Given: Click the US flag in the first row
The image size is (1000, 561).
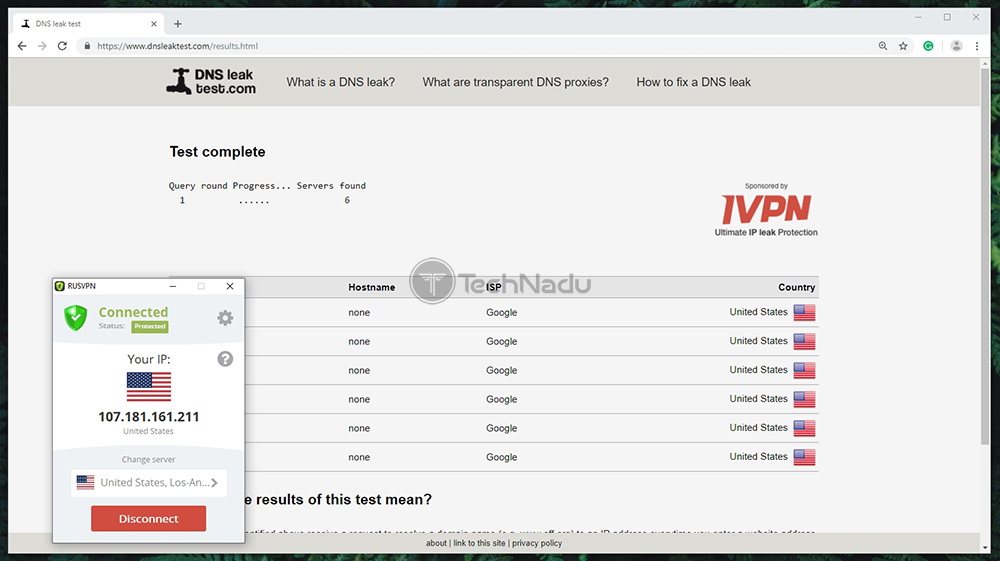Looking at the screenshot, I should click(804, 312).
